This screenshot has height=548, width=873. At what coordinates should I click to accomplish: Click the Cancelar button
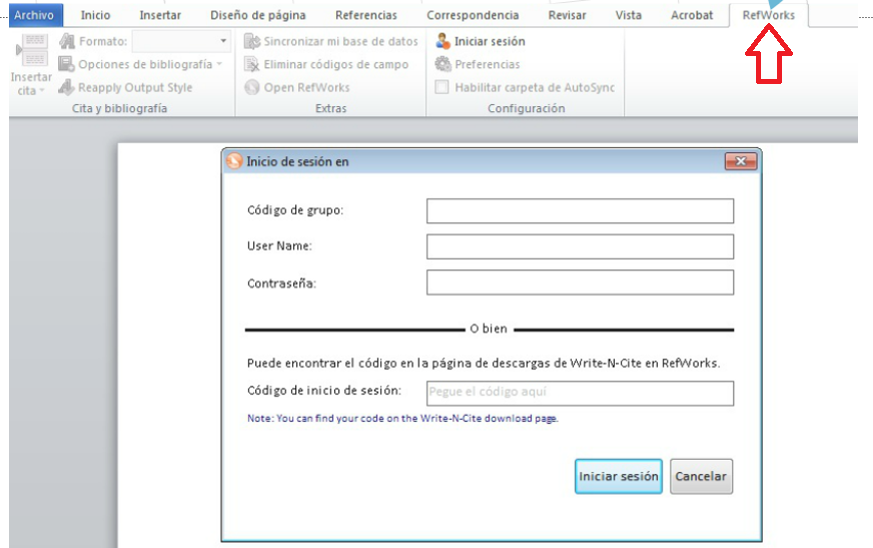click(701, 476)
